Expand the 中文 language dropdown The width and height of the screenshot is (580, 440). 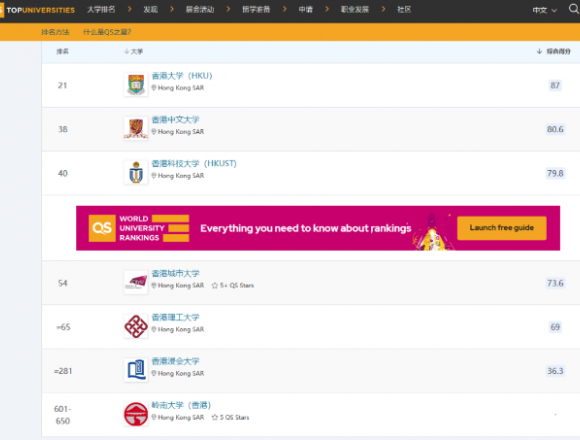point(544,10)
